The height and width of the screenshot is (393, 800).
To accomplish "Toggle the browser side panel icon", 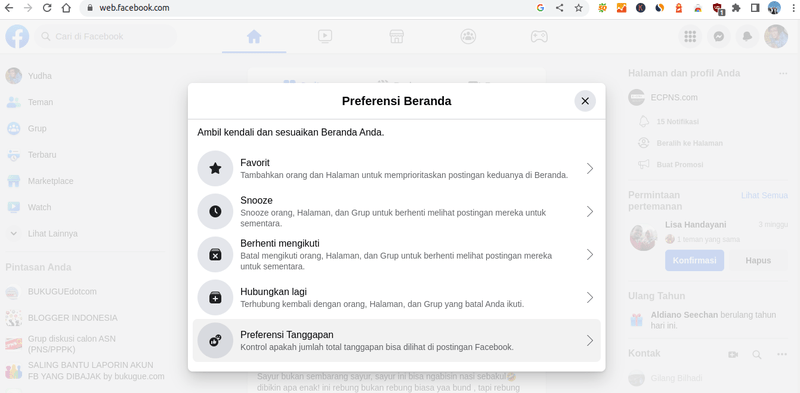I will click(x=755, y=8).
